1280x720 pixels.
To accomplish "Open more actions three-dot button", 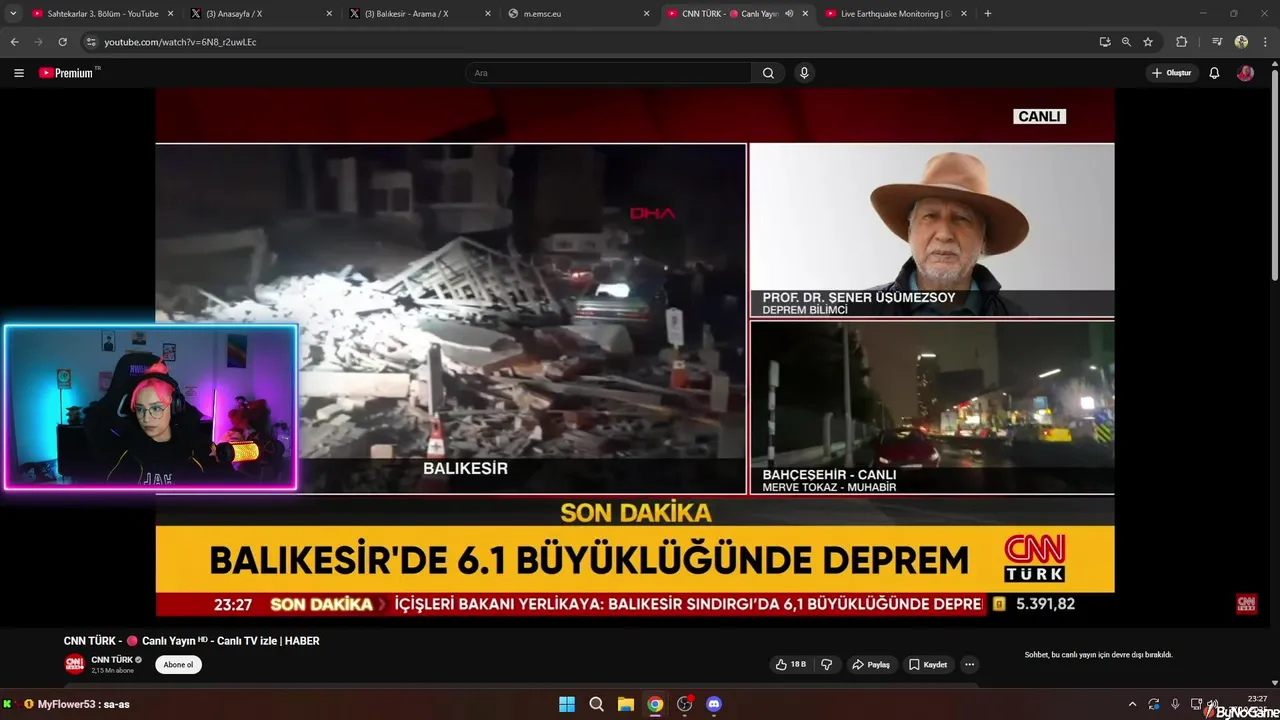I will (x=969, y=665).
